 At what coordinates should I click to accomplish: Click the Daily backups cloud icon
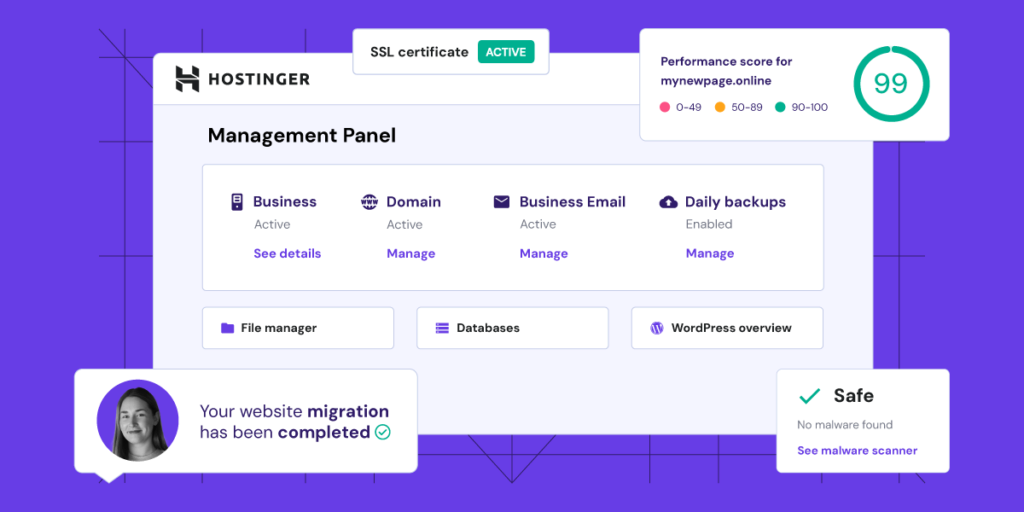click(x=669, y=202)
